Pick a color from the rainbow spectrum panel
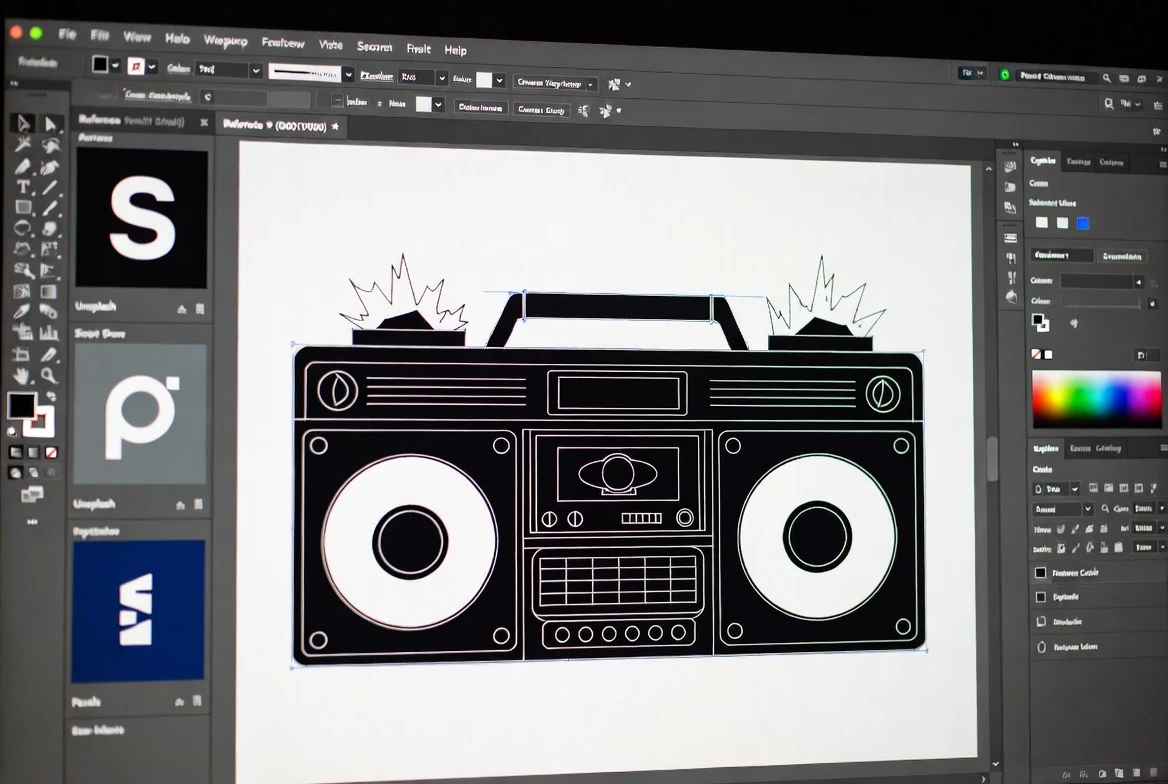 [x=1095, y=397]
